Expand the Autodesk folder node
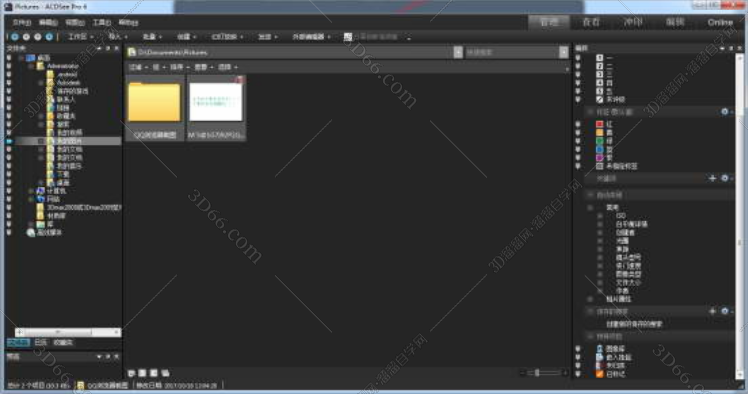This screenshot has height=394, width=748. (x=41, y=83)
